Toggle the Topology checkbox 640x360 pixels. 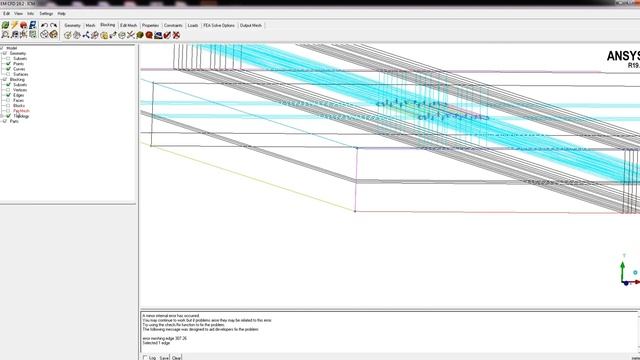point(8,116)
